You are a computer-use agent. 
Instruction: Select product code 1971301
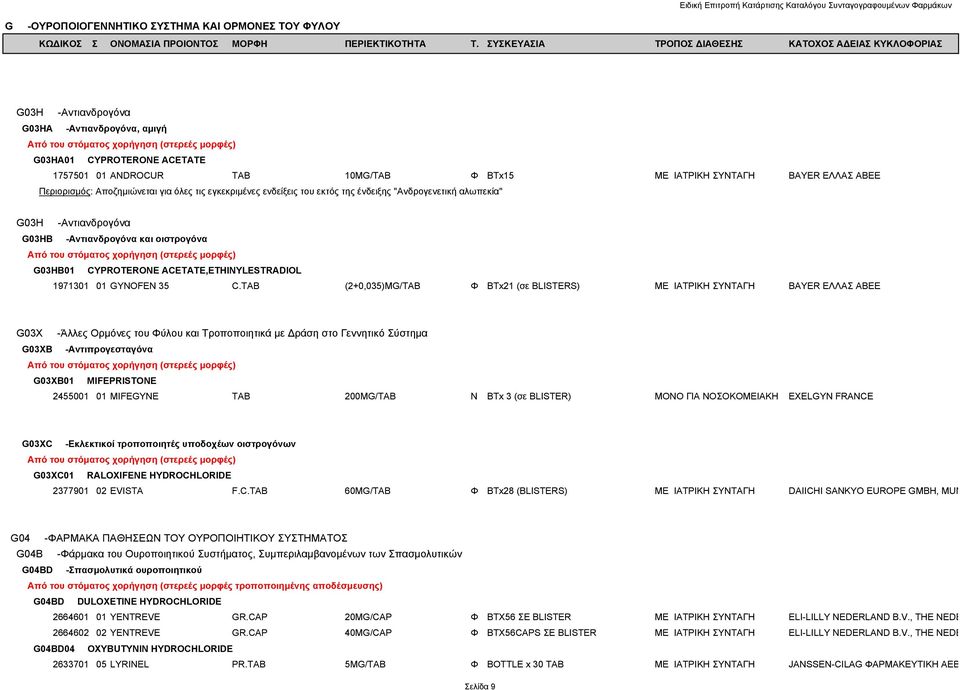tap(70, 286)
